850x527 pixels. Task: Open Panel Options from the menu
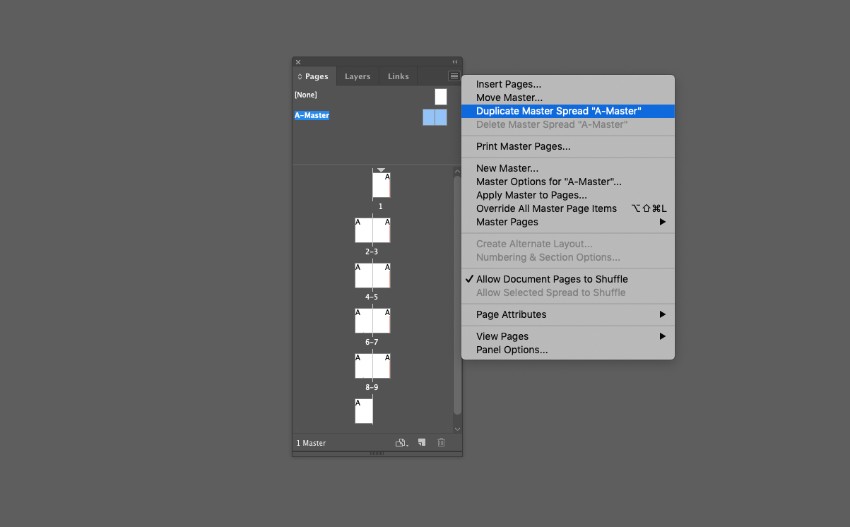(511, 350)
